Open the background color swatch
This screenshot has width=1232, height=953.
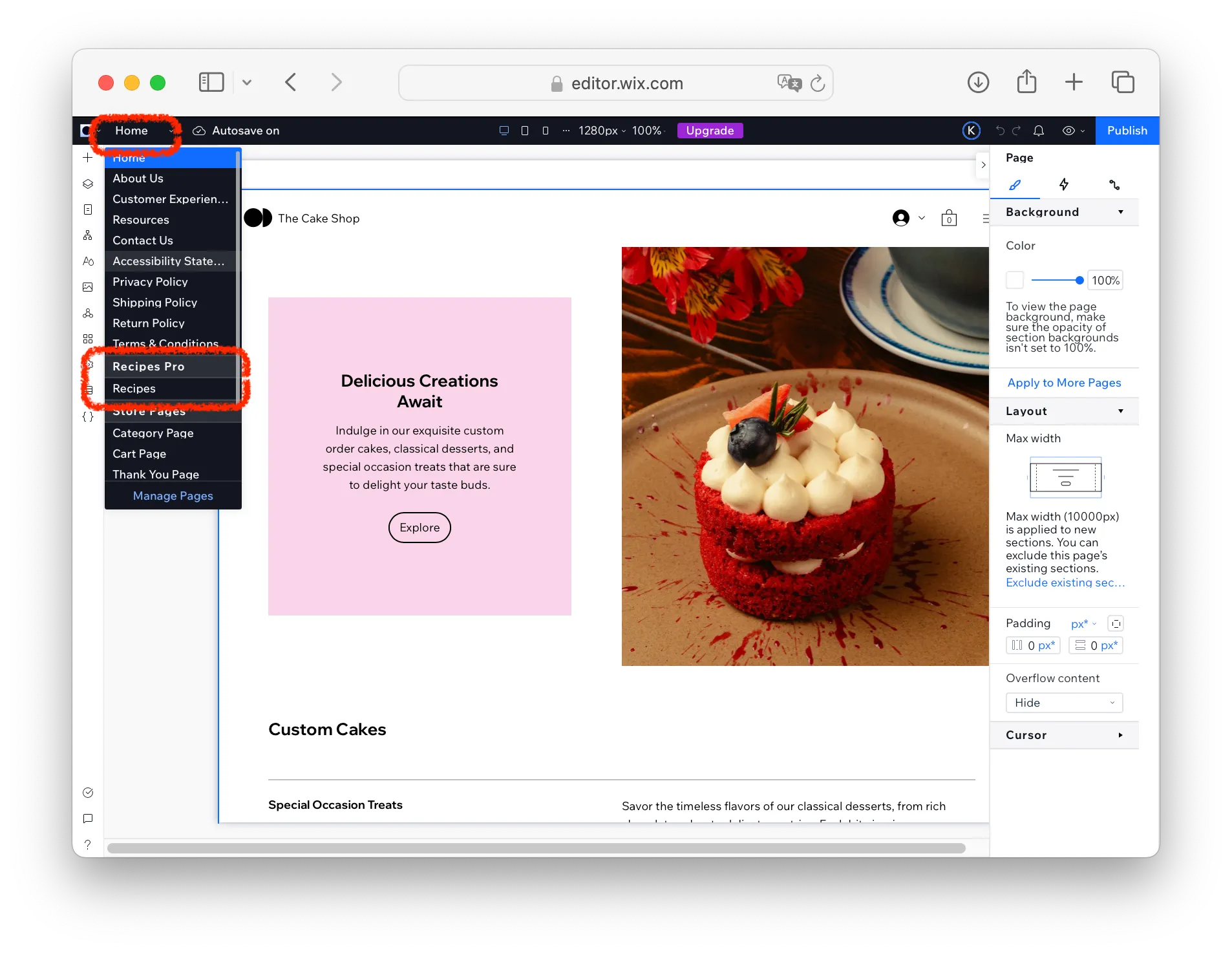click(1015, 280)
